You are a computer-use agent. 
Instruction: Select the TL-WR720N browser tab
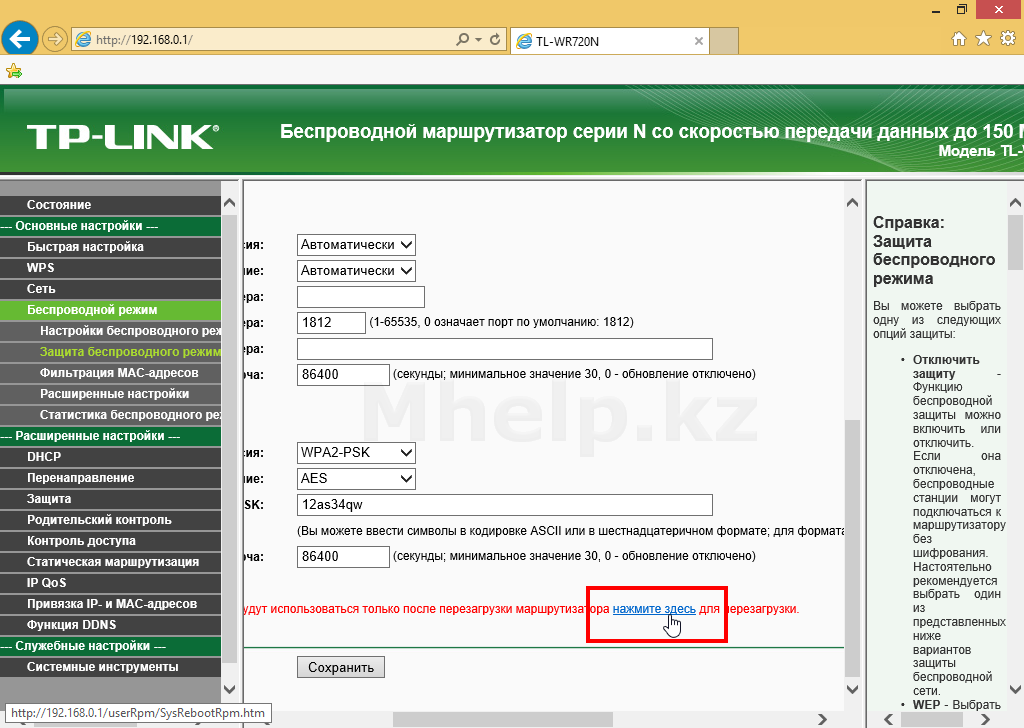[x=610, y=40]
